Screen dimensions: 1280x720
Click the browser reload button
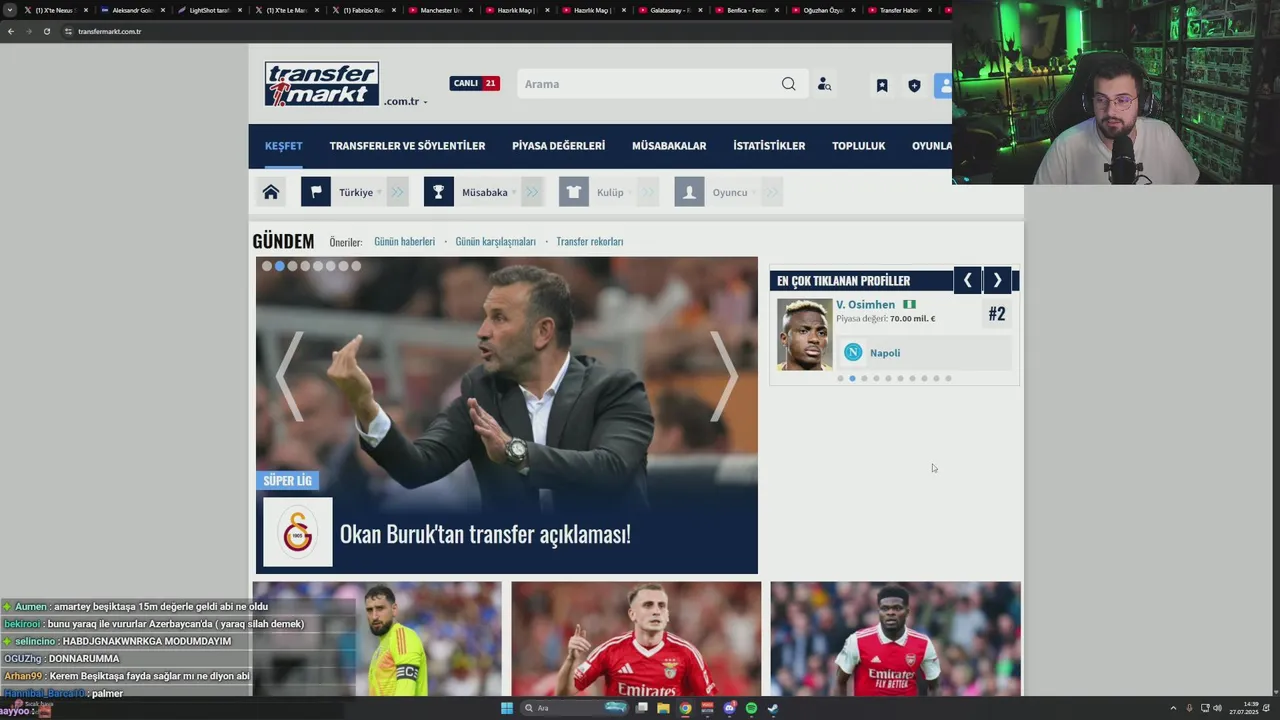click(46, 31)
